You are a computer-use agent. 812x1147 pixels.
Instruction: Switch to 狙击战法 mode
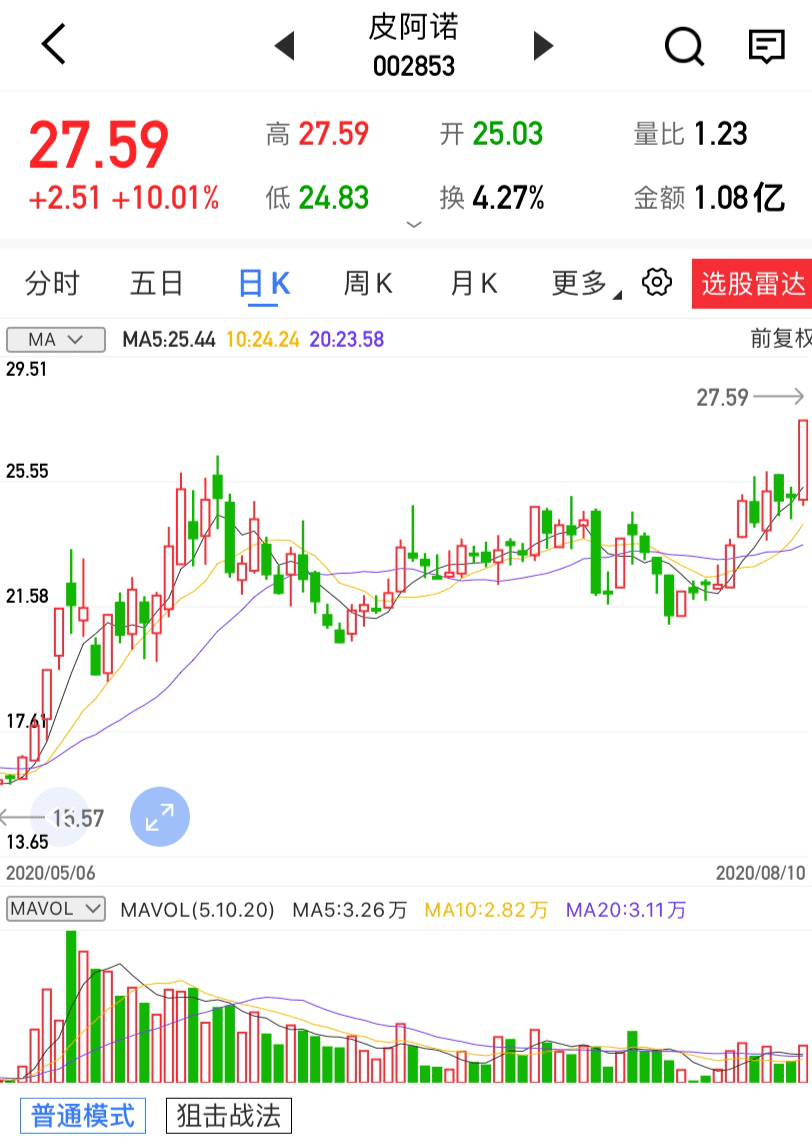pyautogui.click(x=229, y=1115)
